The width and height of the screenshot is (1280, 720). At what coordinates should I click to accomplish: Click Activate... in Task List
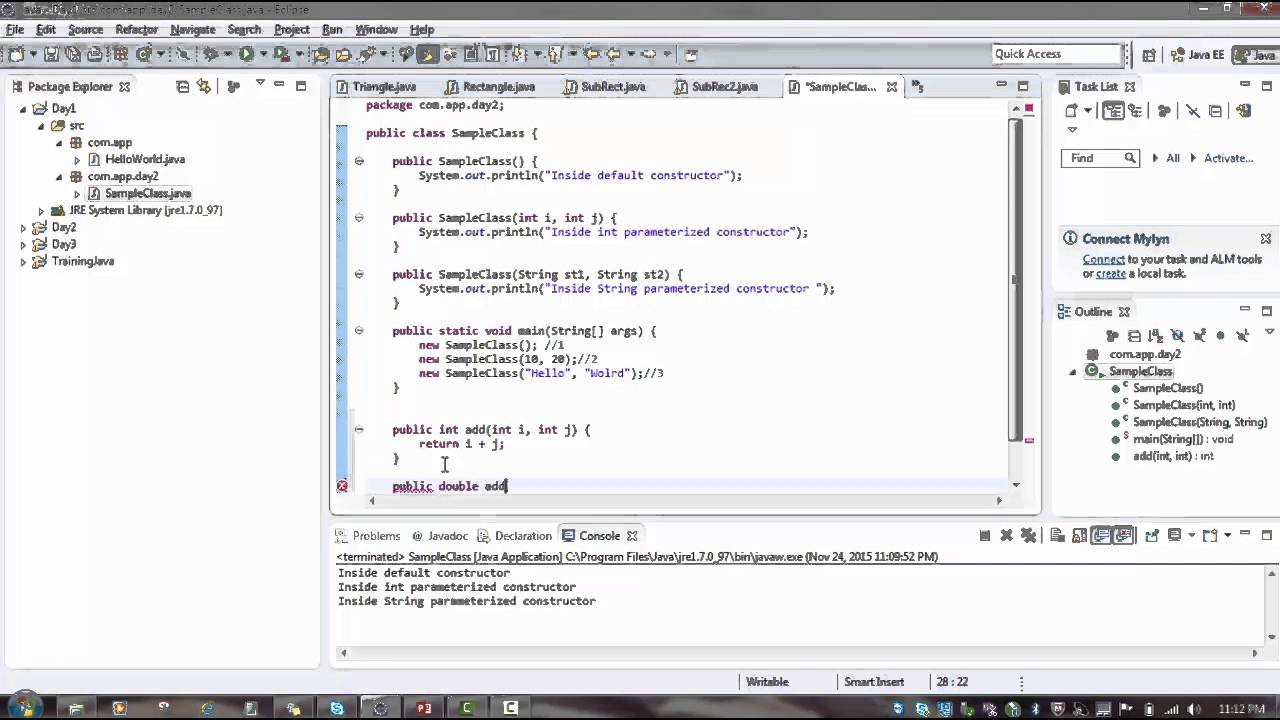(1228, 158)
